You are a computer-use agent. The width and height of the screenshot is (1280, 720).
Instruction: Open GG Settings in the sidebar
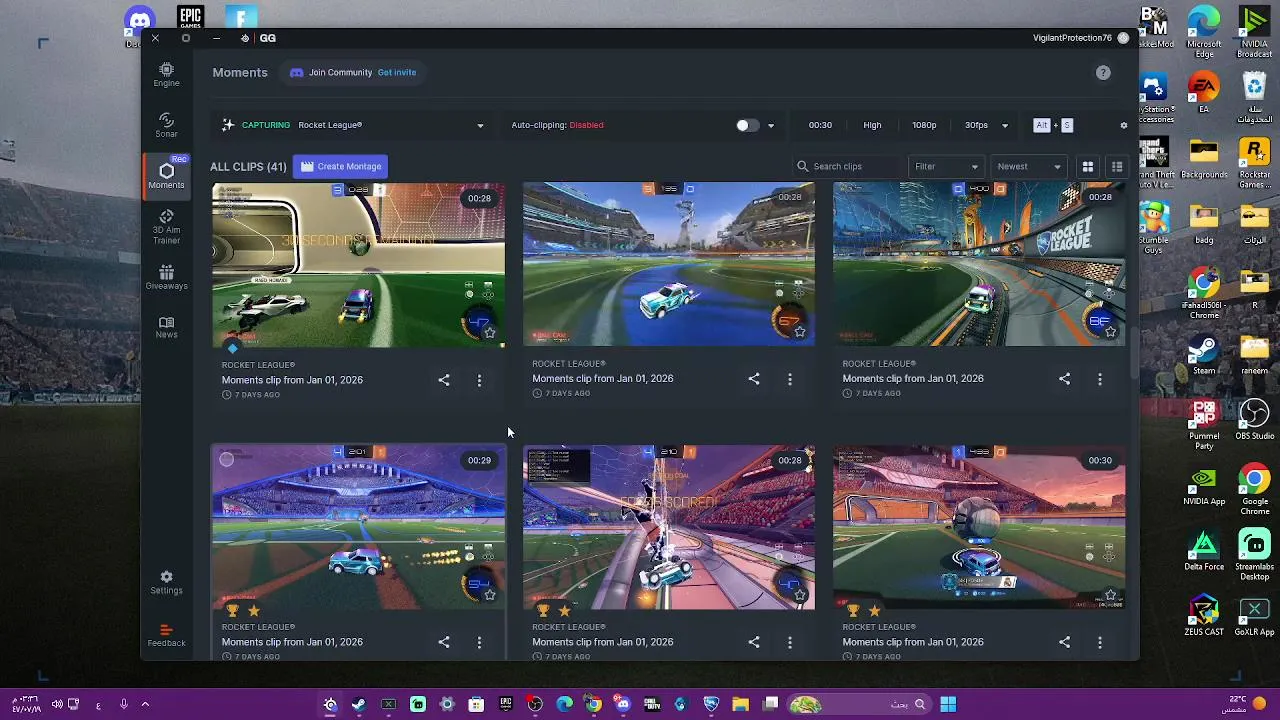point(166,582)
